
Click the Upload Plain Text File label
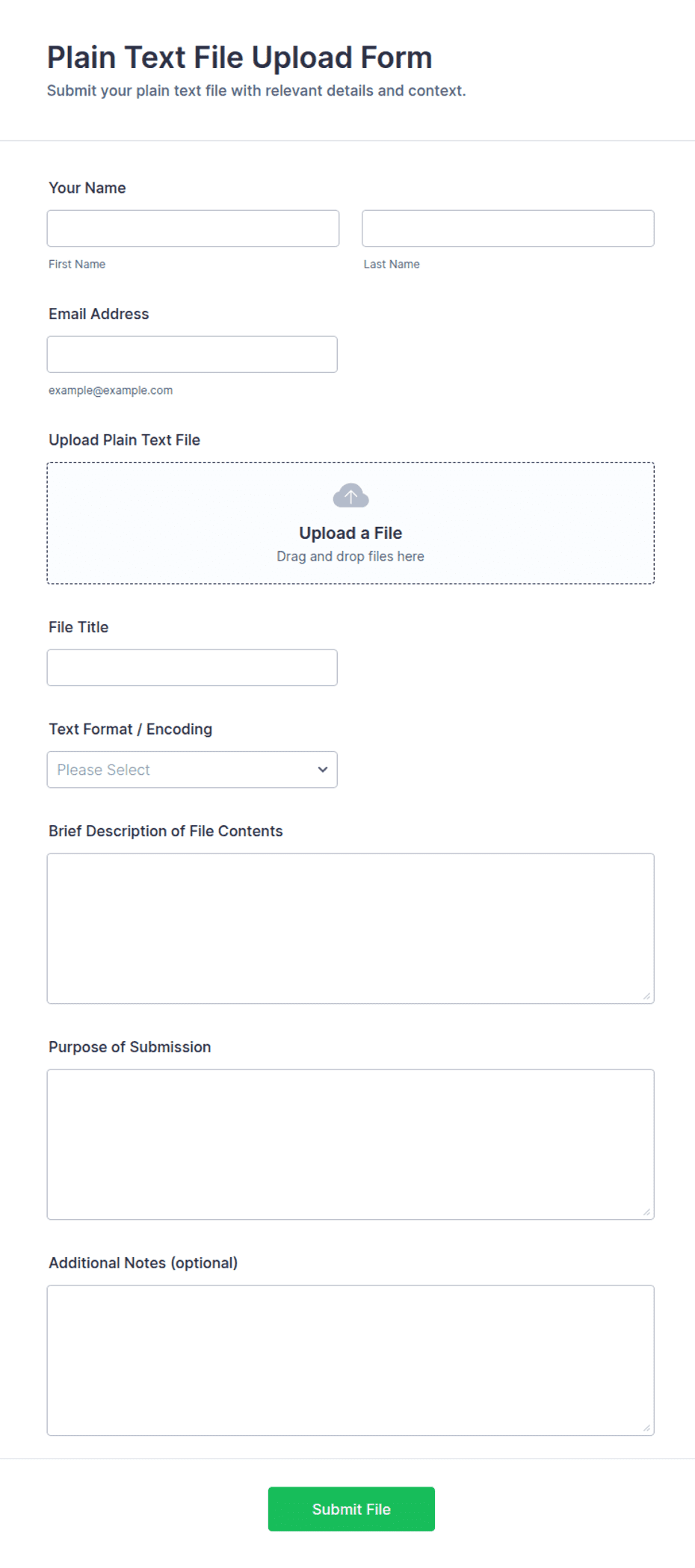pos(125,439)
